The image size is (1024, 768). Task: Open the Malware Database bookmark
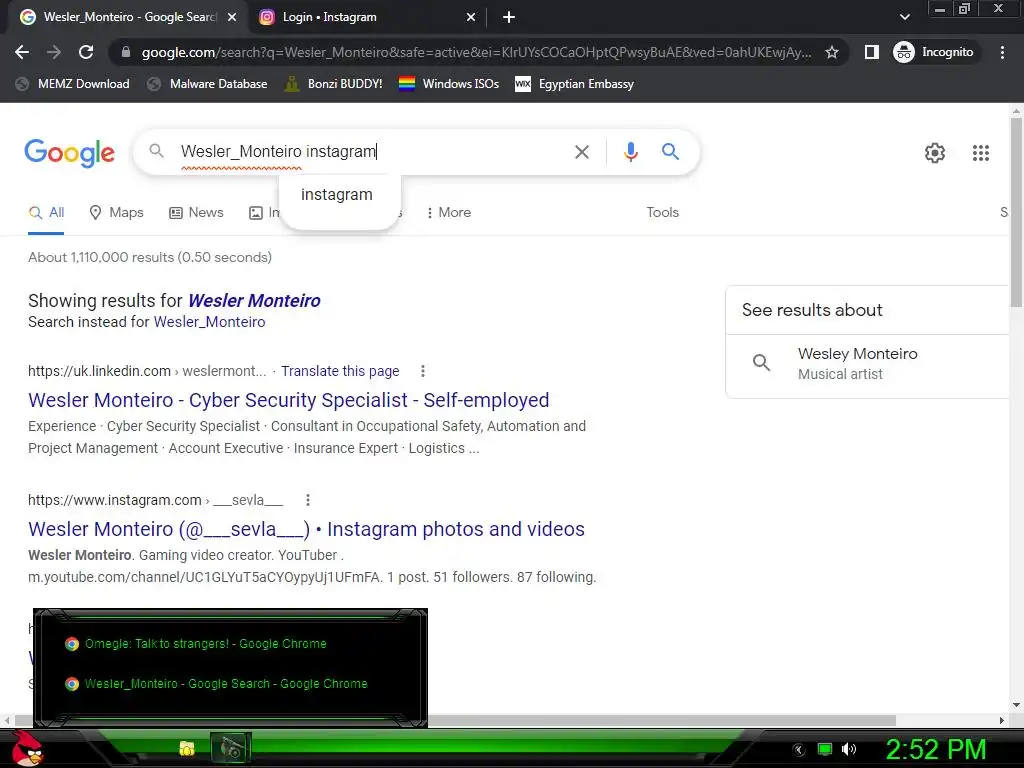click(x=208, y=84)
